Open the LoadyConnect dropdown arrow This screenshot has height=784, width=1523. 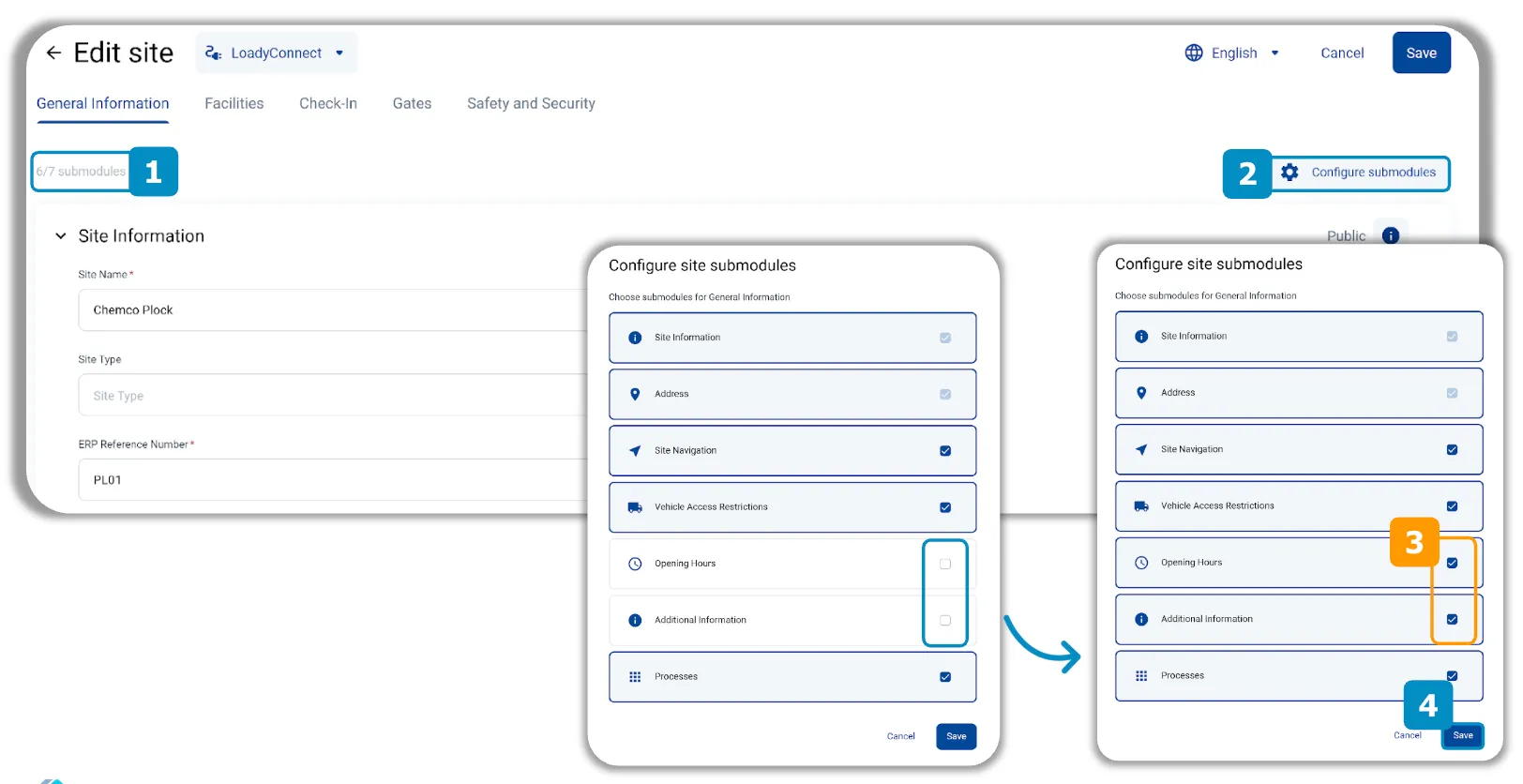click(x=339, y=53)
